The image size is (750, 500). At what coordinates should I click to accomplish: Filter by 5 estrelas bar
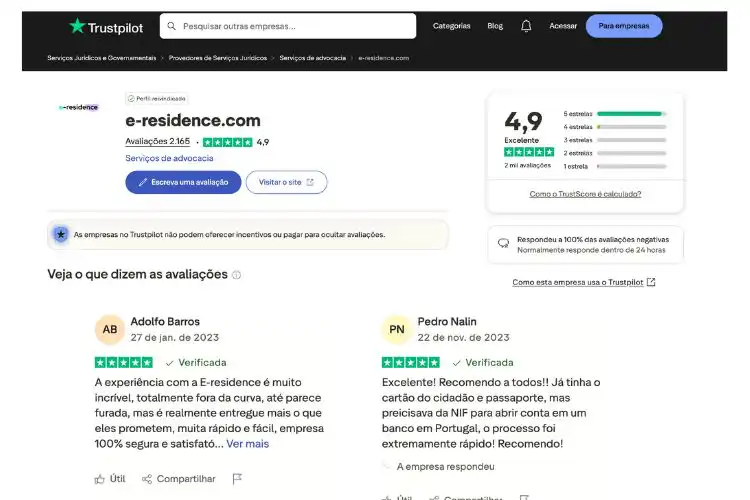(615, 114)
